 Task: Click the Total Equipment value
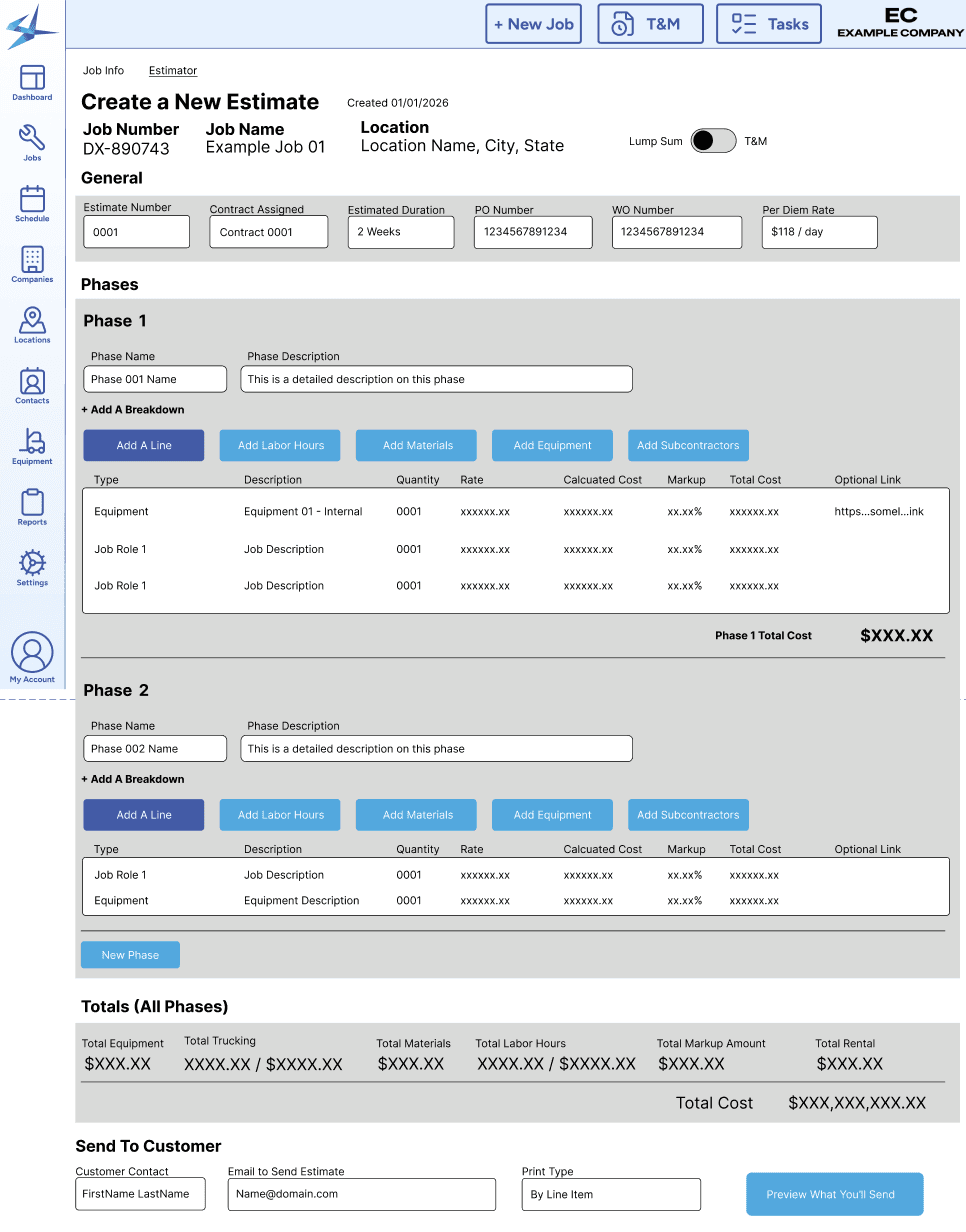click(x=117, y=1064)
